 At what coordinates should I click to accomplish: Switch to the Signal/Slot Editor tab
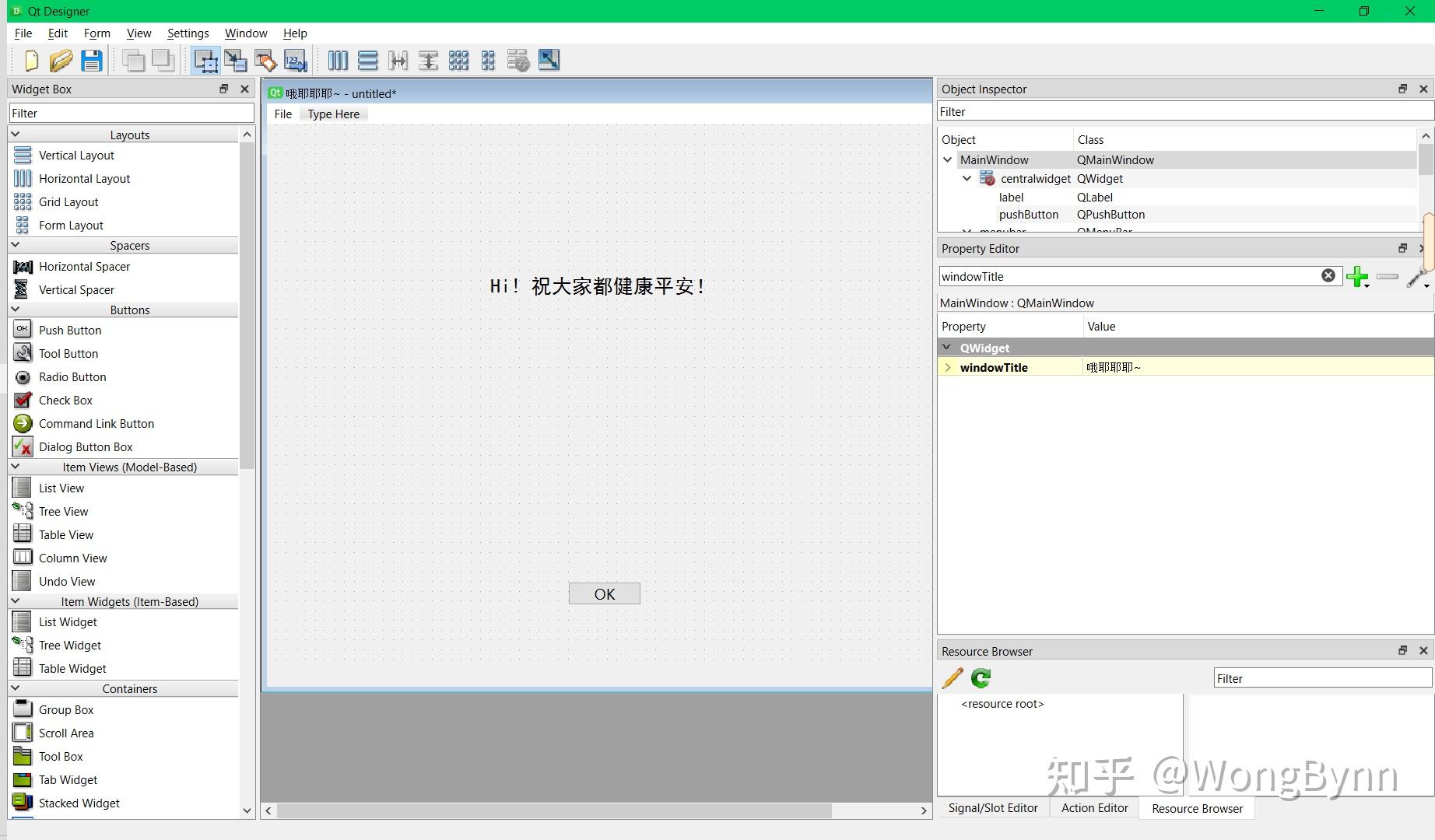tap(992, 807)
